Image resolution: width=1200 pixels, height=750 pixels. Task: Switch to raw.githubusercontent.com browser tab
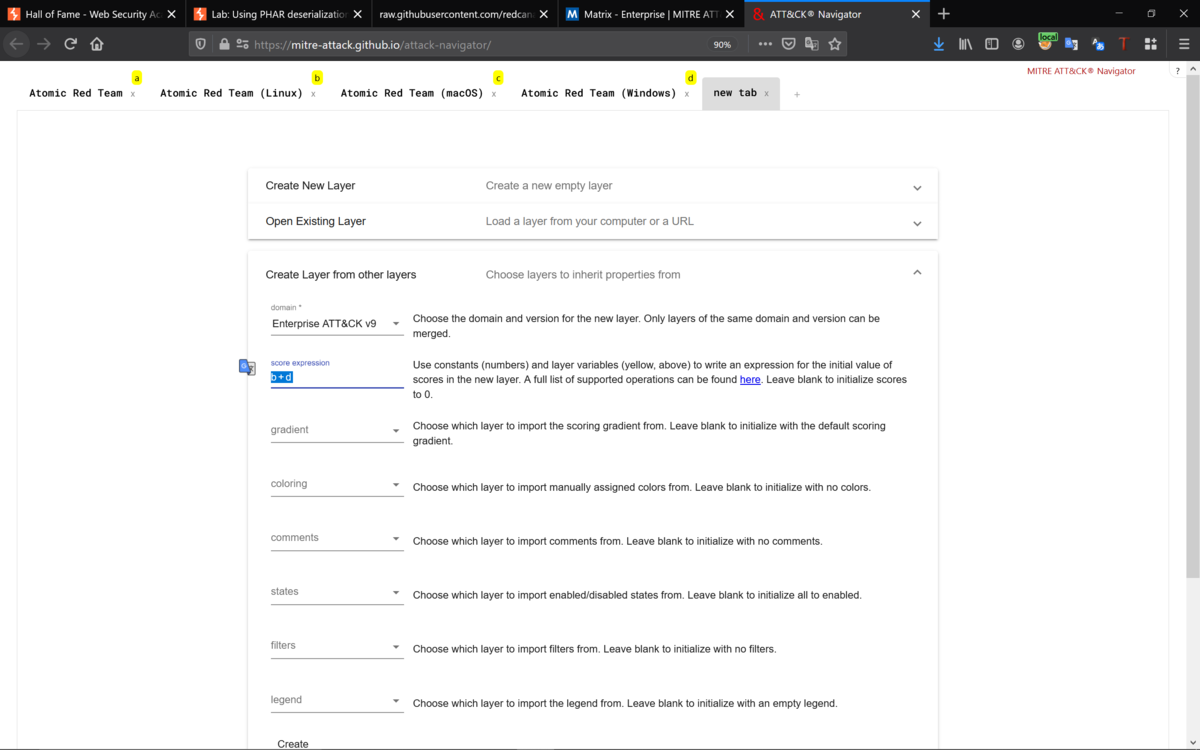click(x=465, y=14)
